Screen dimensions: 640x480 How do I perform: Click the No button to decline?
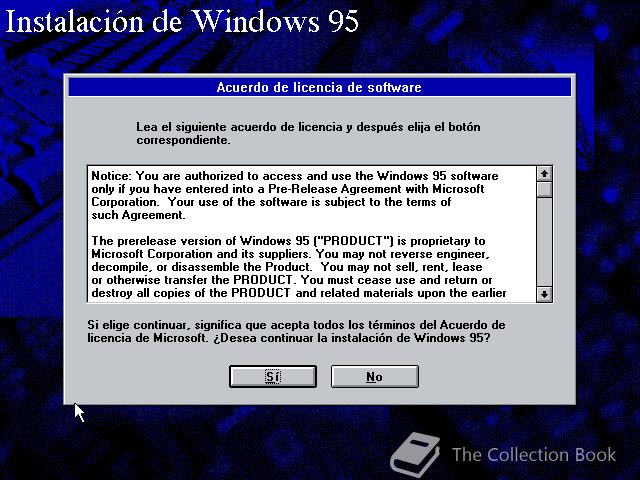(x=374, y=376)
